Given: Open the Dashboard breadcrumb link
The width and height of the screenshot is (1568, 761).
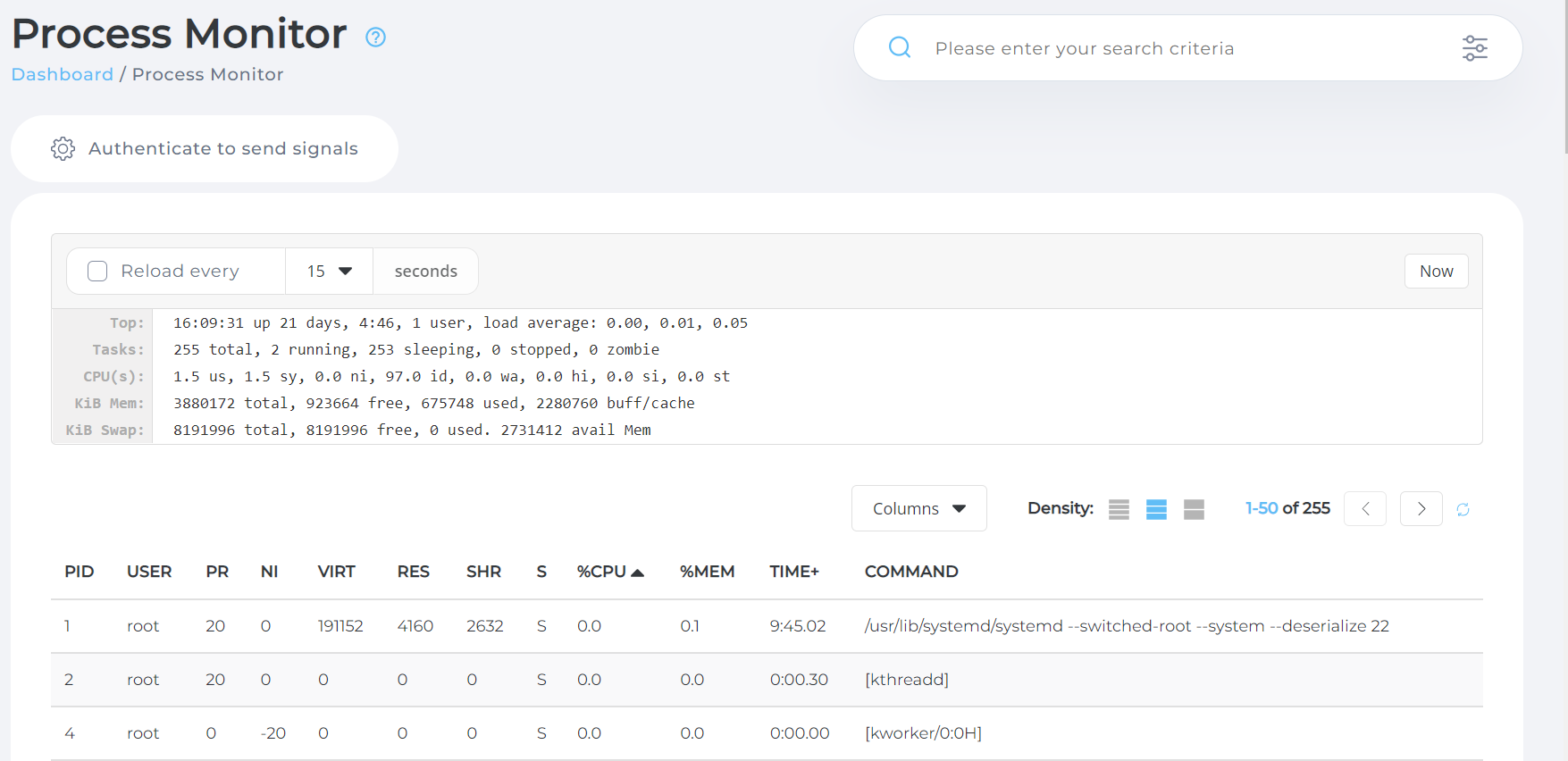Looking at the screenshot, I should coord(63,74).
